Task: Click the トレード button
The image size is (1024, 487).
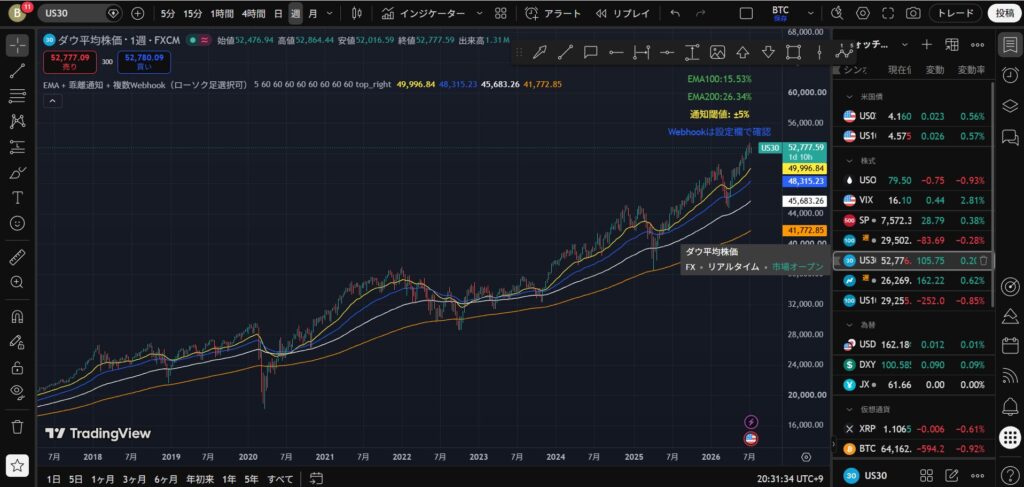Action: [955, 13]
